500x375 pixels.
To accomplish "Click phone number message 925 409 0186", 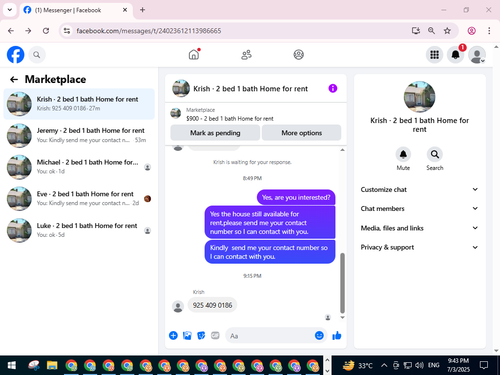I will point(212,305).
